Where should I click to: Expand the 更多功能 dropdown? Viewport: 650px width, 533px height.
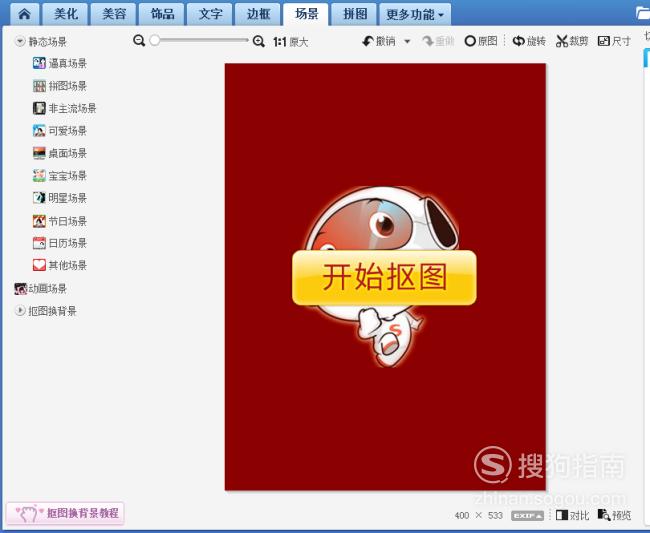click(x=415, y=15)
